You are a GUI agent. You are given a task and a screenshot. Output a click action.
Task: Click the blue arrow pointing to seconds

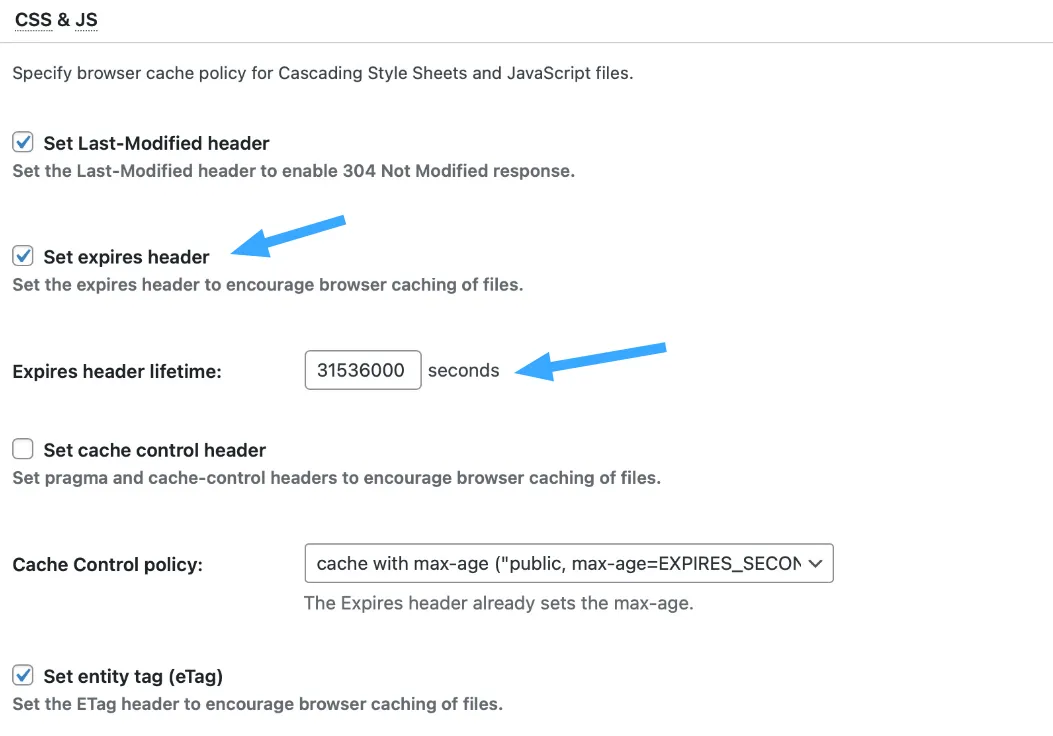coord(590,362)
